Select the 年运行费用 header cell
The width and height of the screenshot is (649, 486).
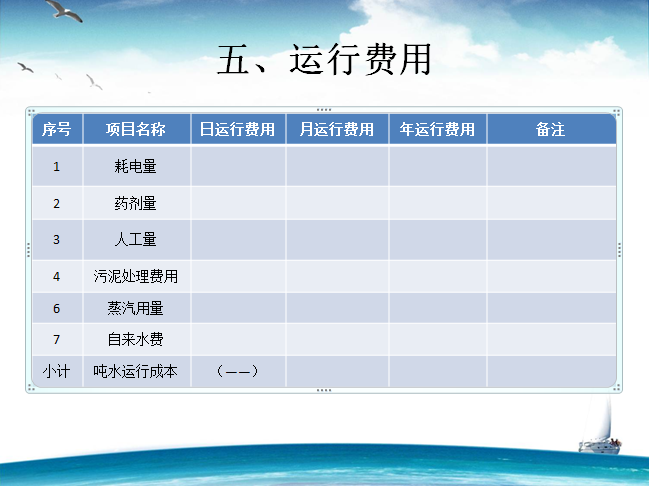click(x=438, y=129)
